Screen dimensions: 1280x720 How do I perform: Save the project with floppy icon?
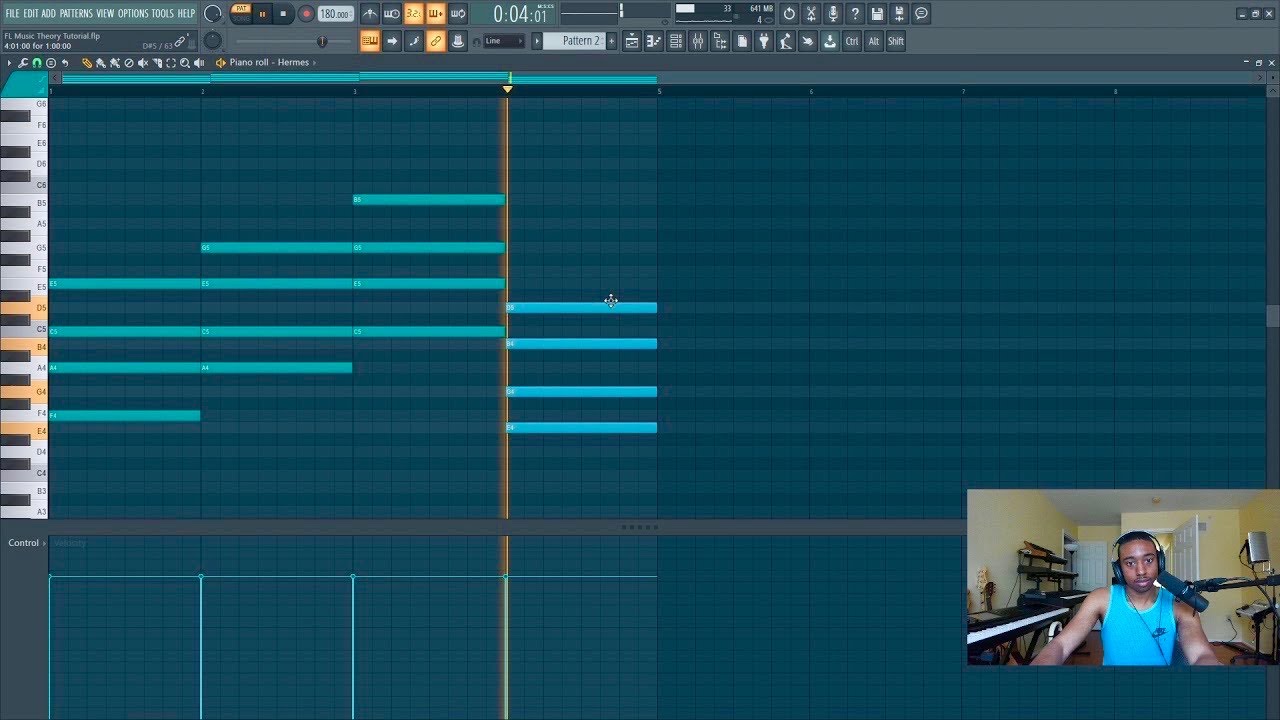(x=877, y=14)
